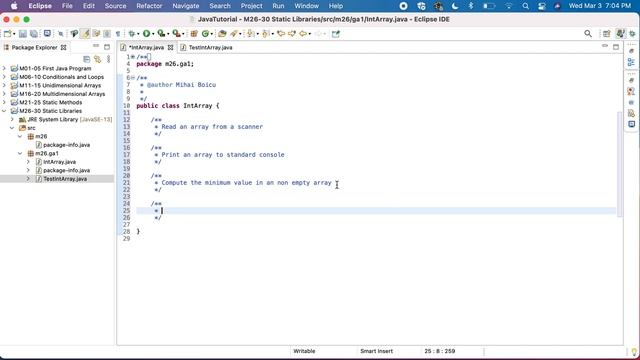
Task: Toggle Link with Editor in Package Explorer
Action: click(x=98, y=60)
